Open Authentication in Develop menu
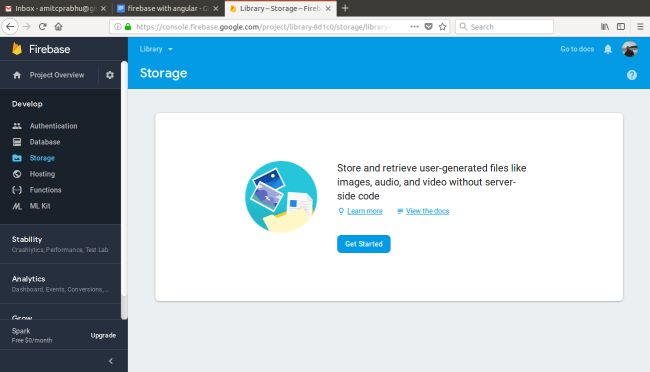650x372 pixels. coord(53,126)
